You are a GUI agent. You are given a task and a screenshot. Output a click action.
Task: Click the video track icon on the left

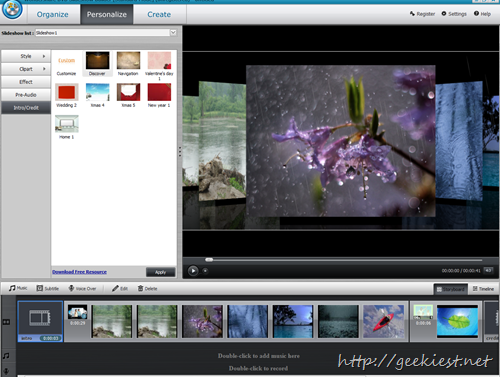(x=6, y=322)
